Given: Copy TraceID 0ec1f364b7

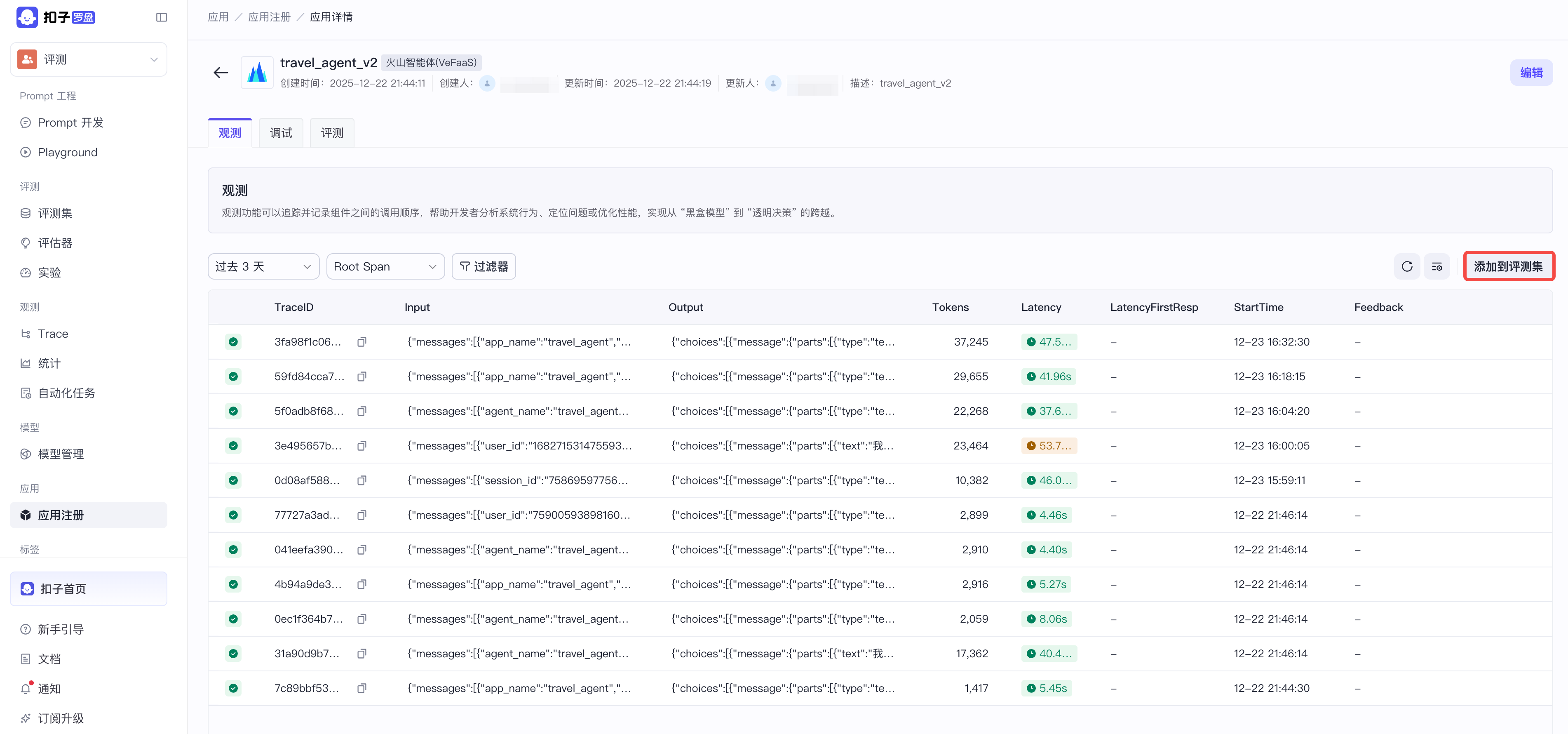Looking at the screenshot, I should pos(361,619).
